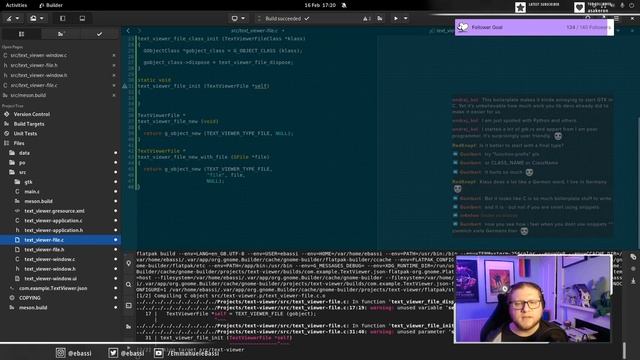640x360 pixels.
Task: Open the location pin panel in bottom bar
Action: [x=129, y=264]
